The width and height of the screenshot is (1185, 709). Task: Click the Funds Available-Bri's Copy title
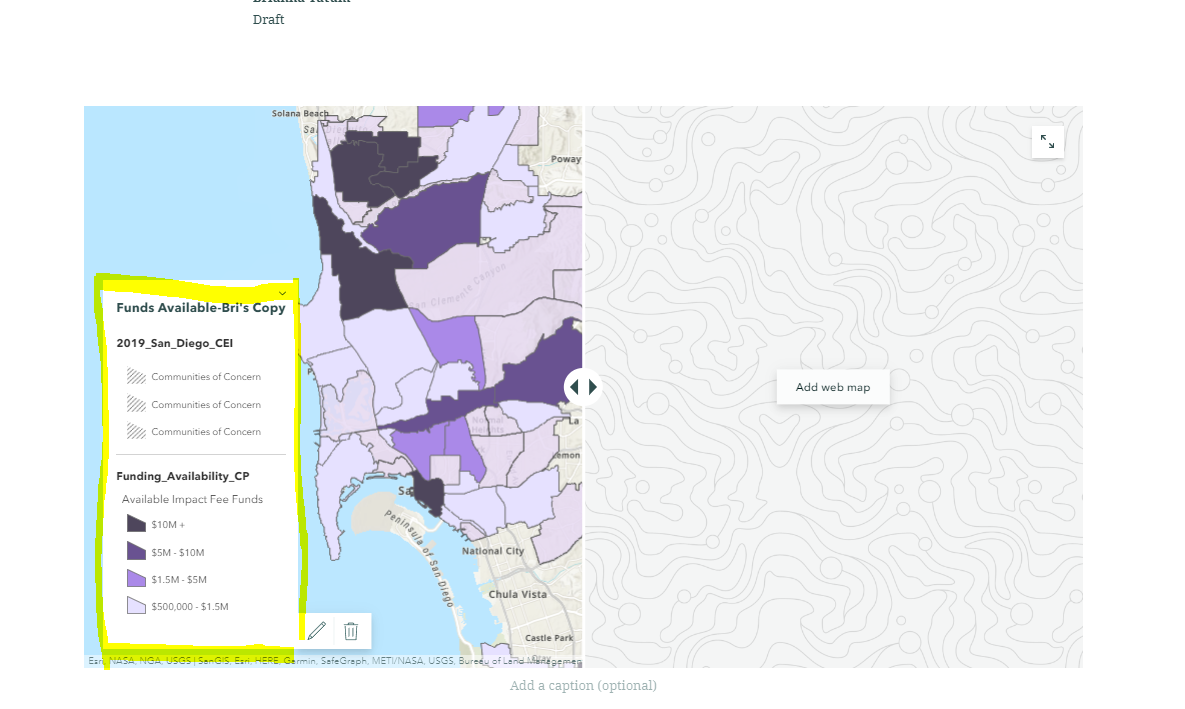[200, 308]
